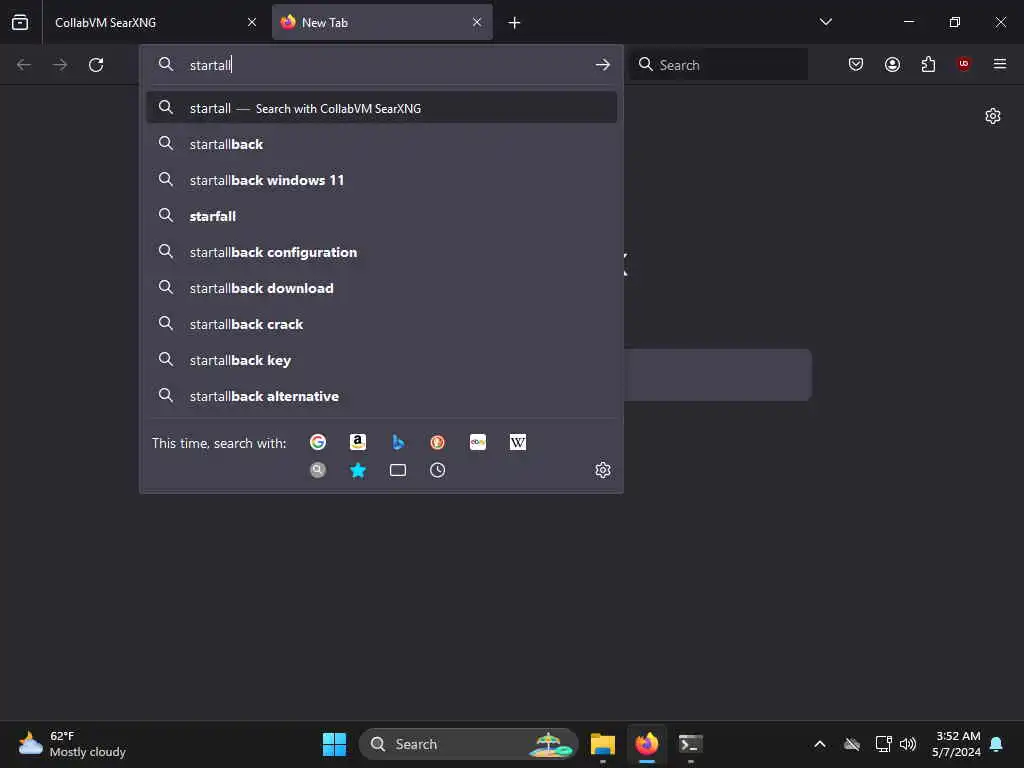The image size is (1024, 768).
Task: Open uBlock Origin extension popup
Action: click(x=964, y=64)
